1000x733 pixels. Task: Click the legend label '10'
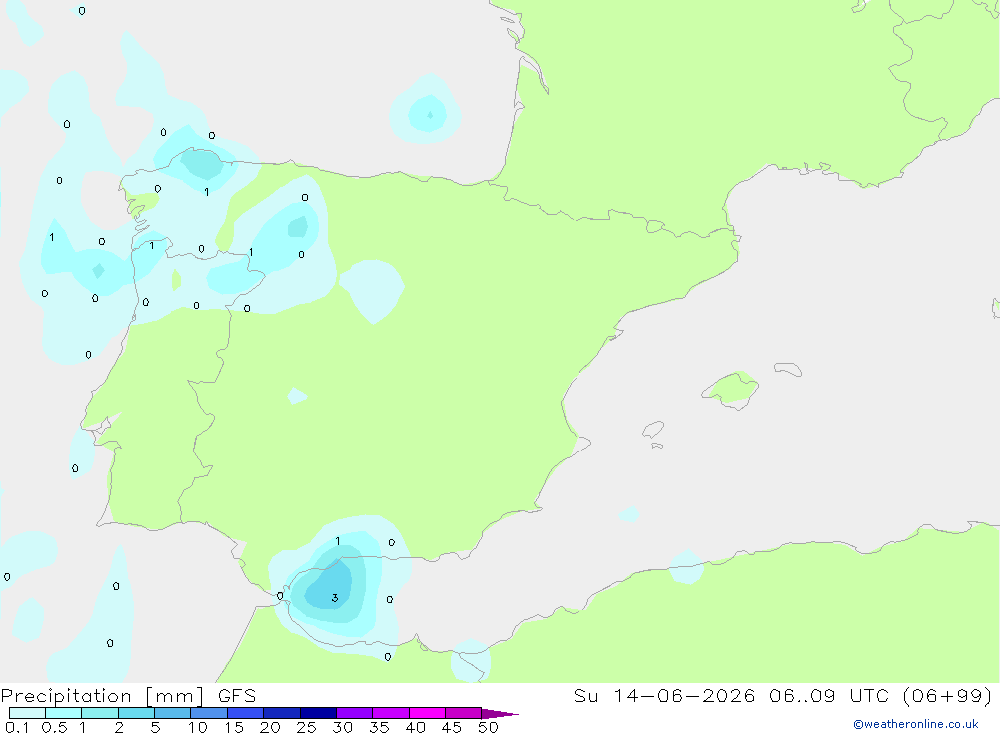pos(198,727)
